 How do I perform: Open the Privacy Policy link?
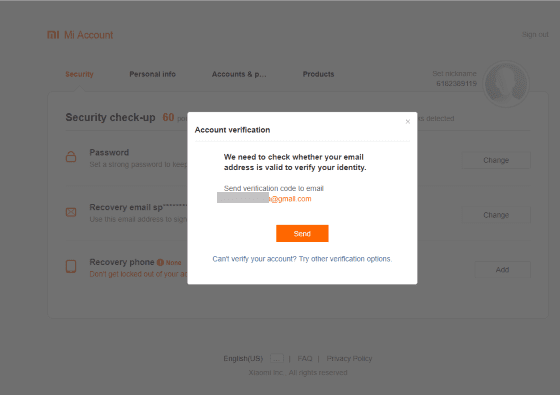pyautogui.click(x=349, y=358)
